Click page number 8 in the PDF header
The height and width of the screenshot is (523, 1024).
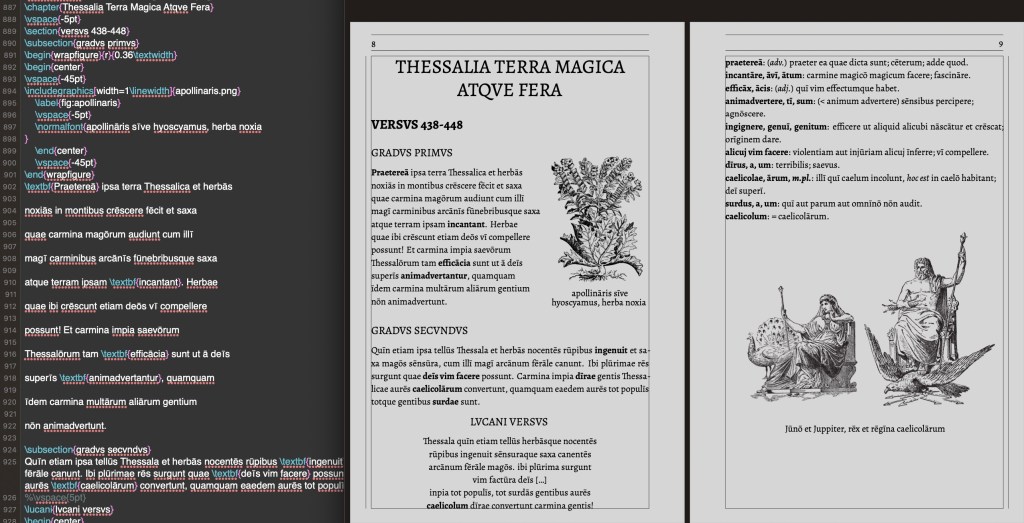coord(373,45)
